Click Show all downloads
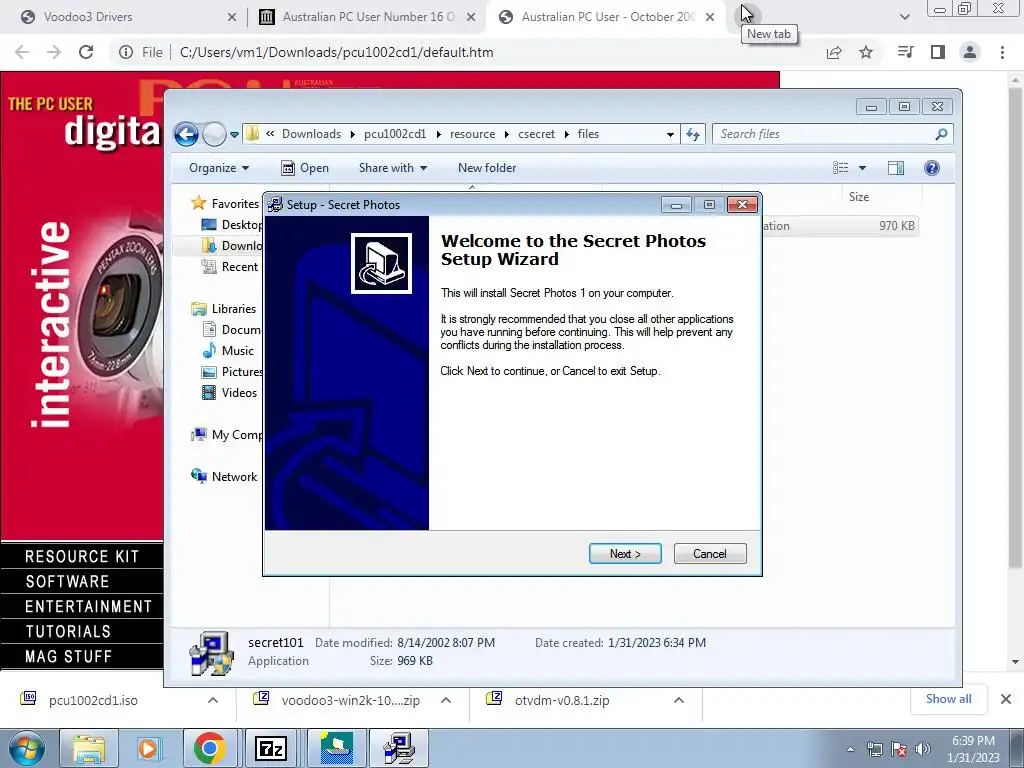The image size is (1024, 768). (x=948, y=699)
